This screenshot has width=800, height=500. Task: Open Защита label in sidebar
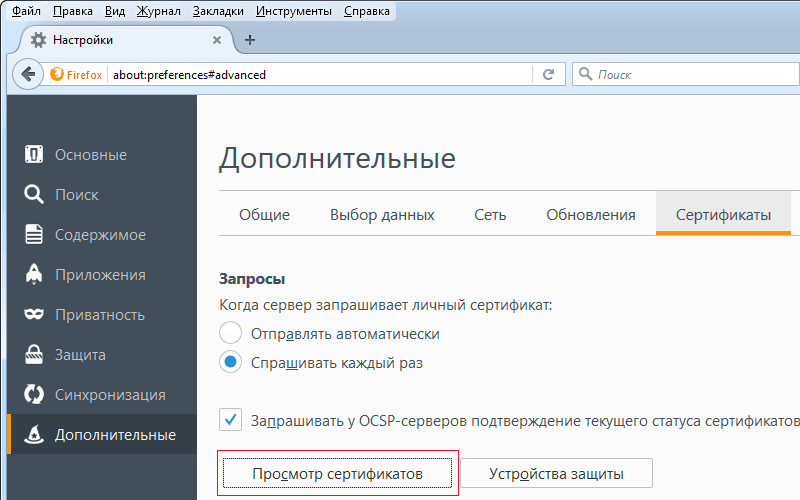coord(80,355)
